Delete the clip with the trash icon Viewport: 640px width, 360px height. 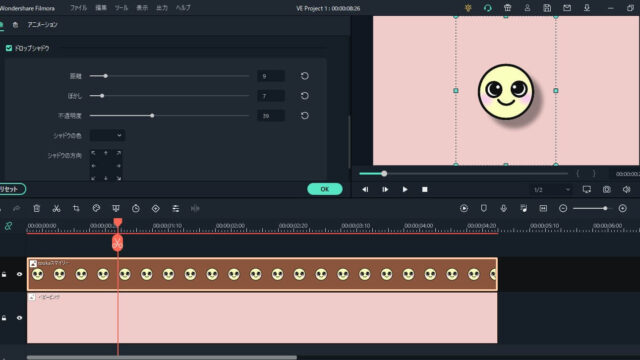(36, 209)
